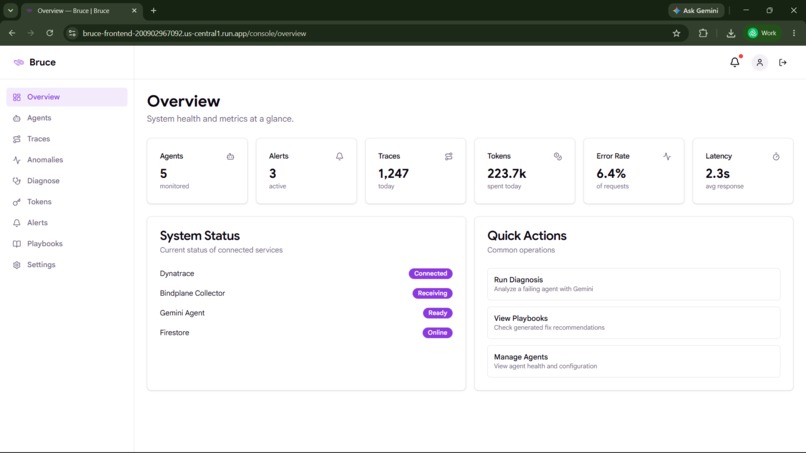Viewport: 806px width, 453px height.
Task: Click the pulse icon on Error Rate card
Action: (667, 156)
